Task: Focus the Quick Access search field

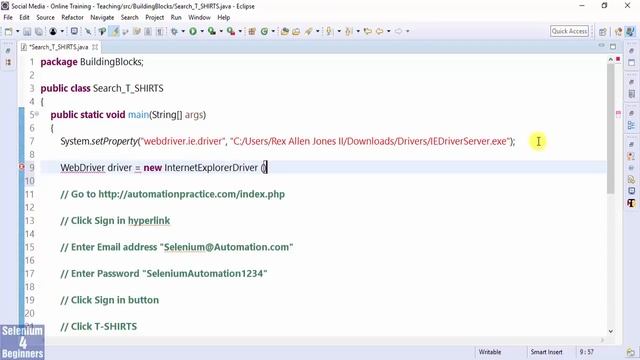Action: [x=569, y=31]
